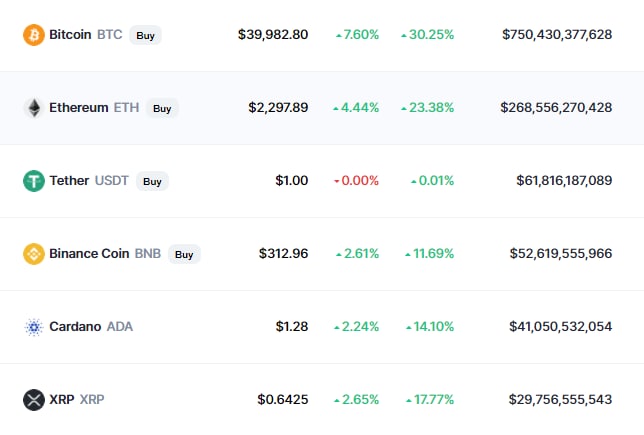Image resolution: width=644 pixels, height=435 pixels.
Task: Click the Bitcoin orange logo icon
Action: click(x=34, y=34)
